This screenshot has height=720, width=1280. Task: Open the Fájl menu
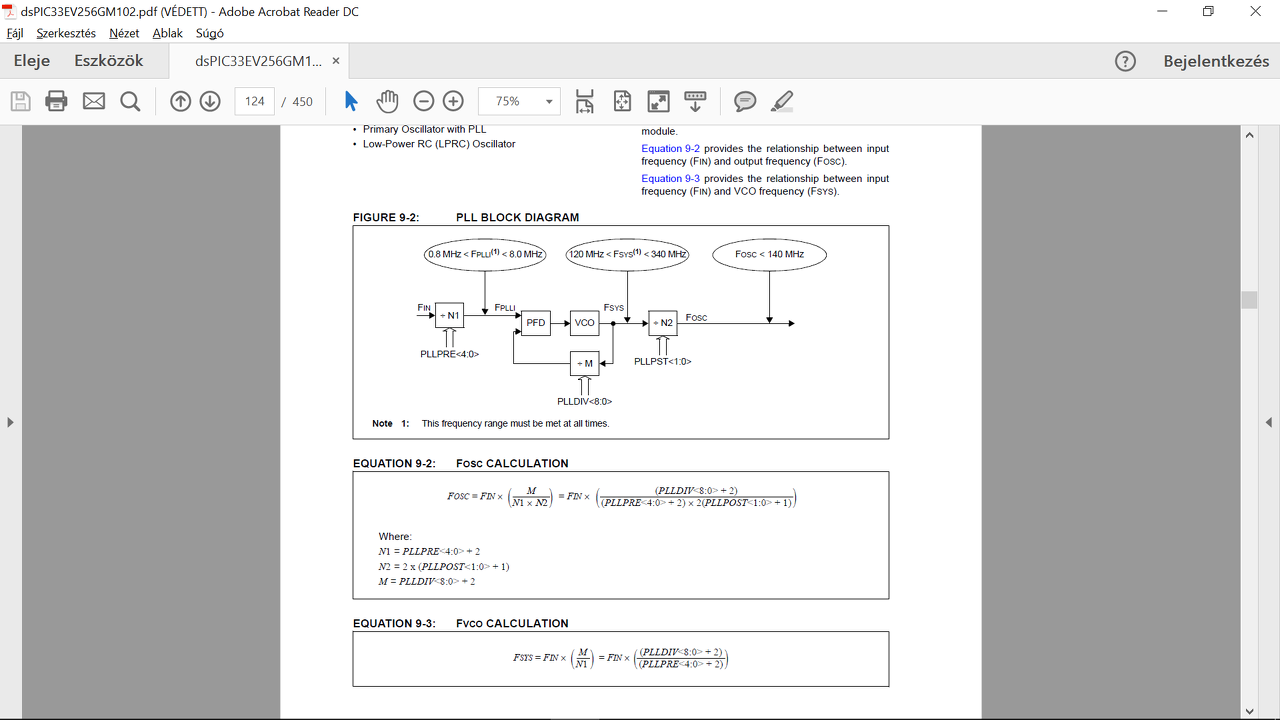click(15, 33)
